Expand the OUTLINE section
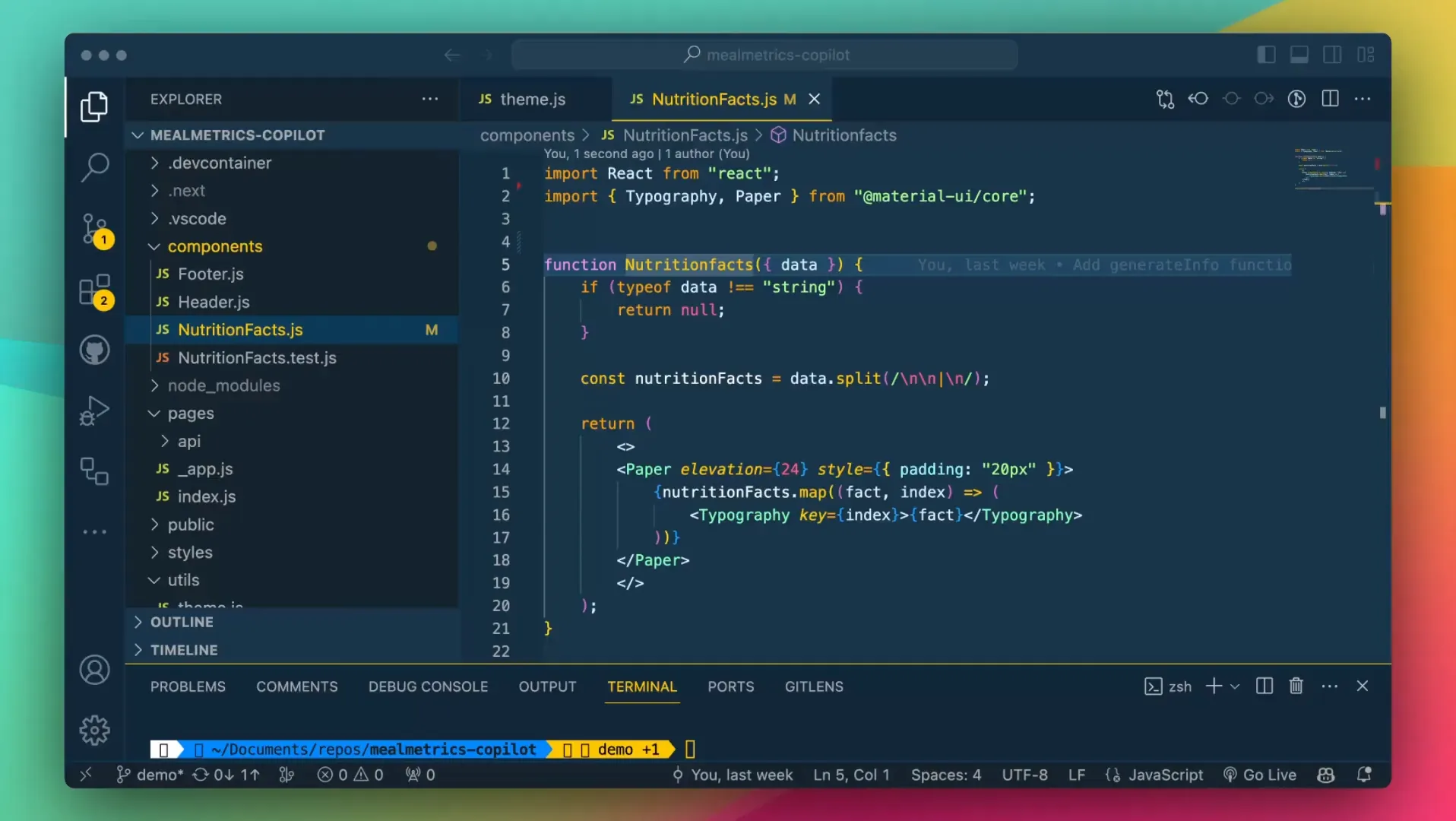 pyautogui.click(x=292, y=622)
